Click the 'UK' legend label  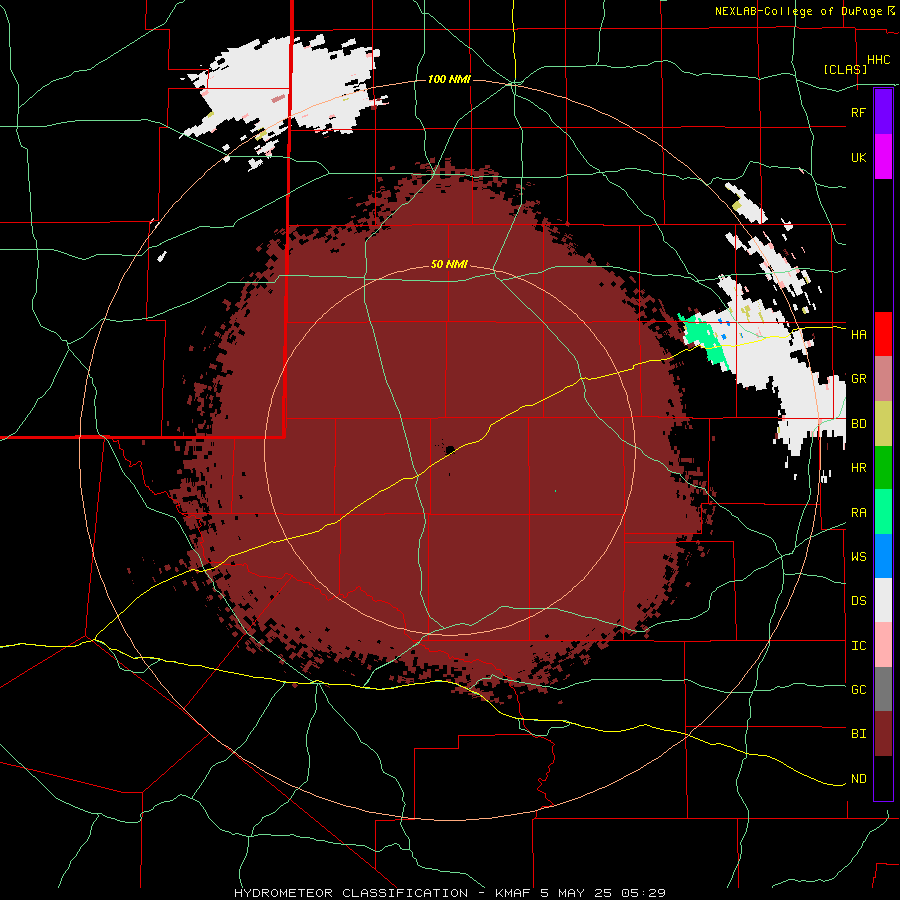[858, 157]
